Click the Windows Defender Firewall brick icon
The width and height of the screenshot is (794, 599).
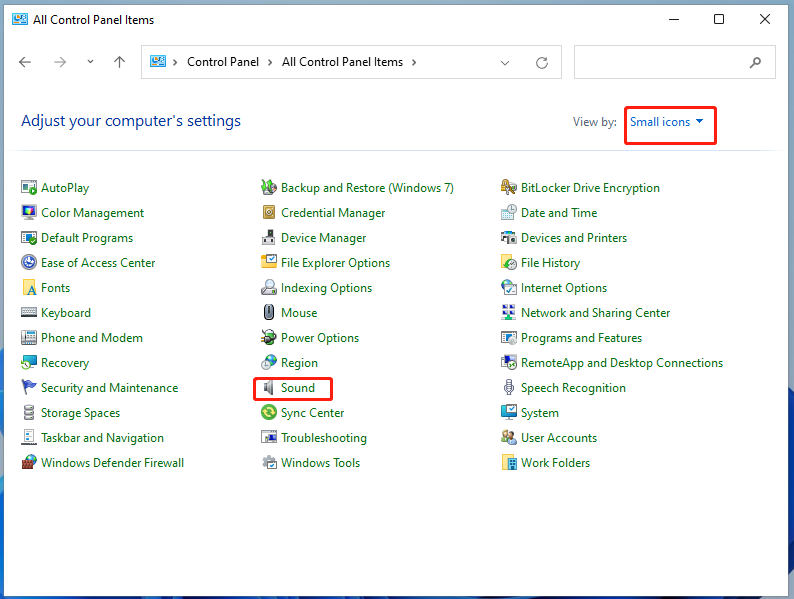pos(29,462)
